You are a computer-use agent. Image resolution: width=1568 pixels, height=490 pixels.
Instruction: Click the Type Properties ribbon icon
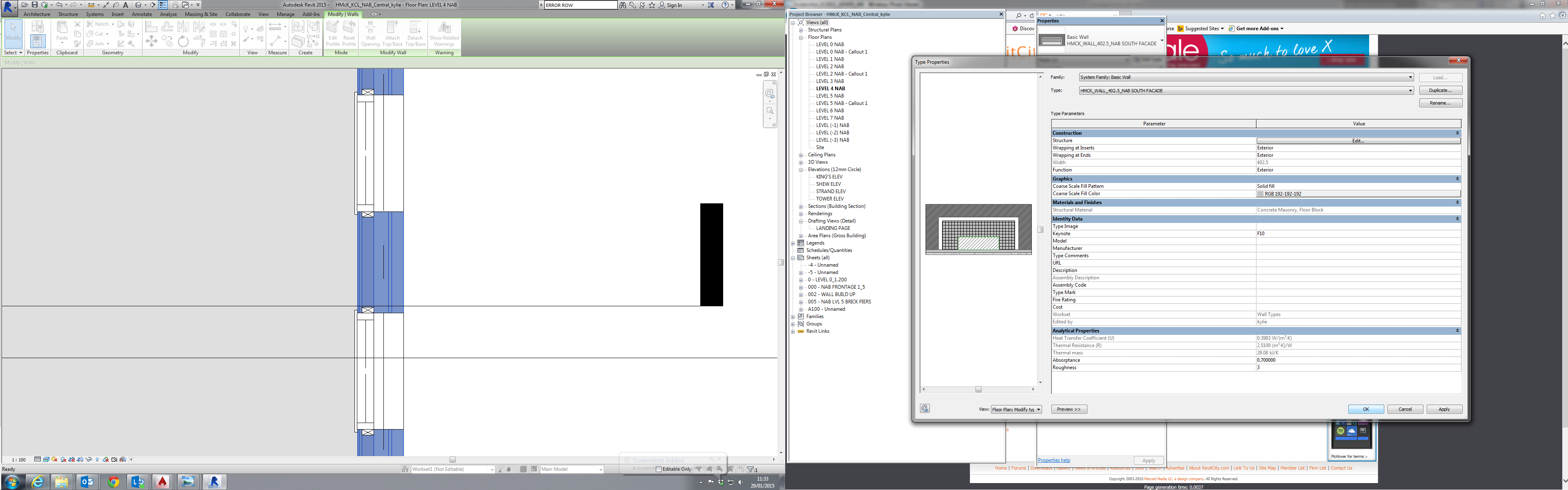point(37,27)
